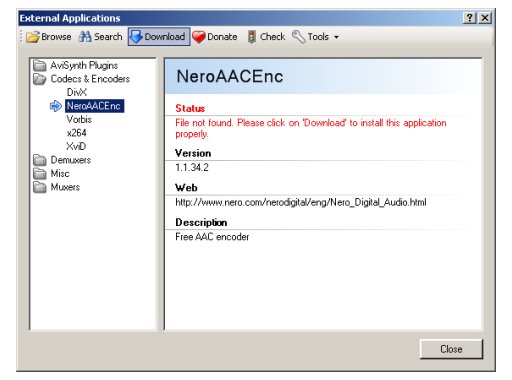Click the 'File not found' status message
This screenshot has height=380, width=512.
point(311,128)
